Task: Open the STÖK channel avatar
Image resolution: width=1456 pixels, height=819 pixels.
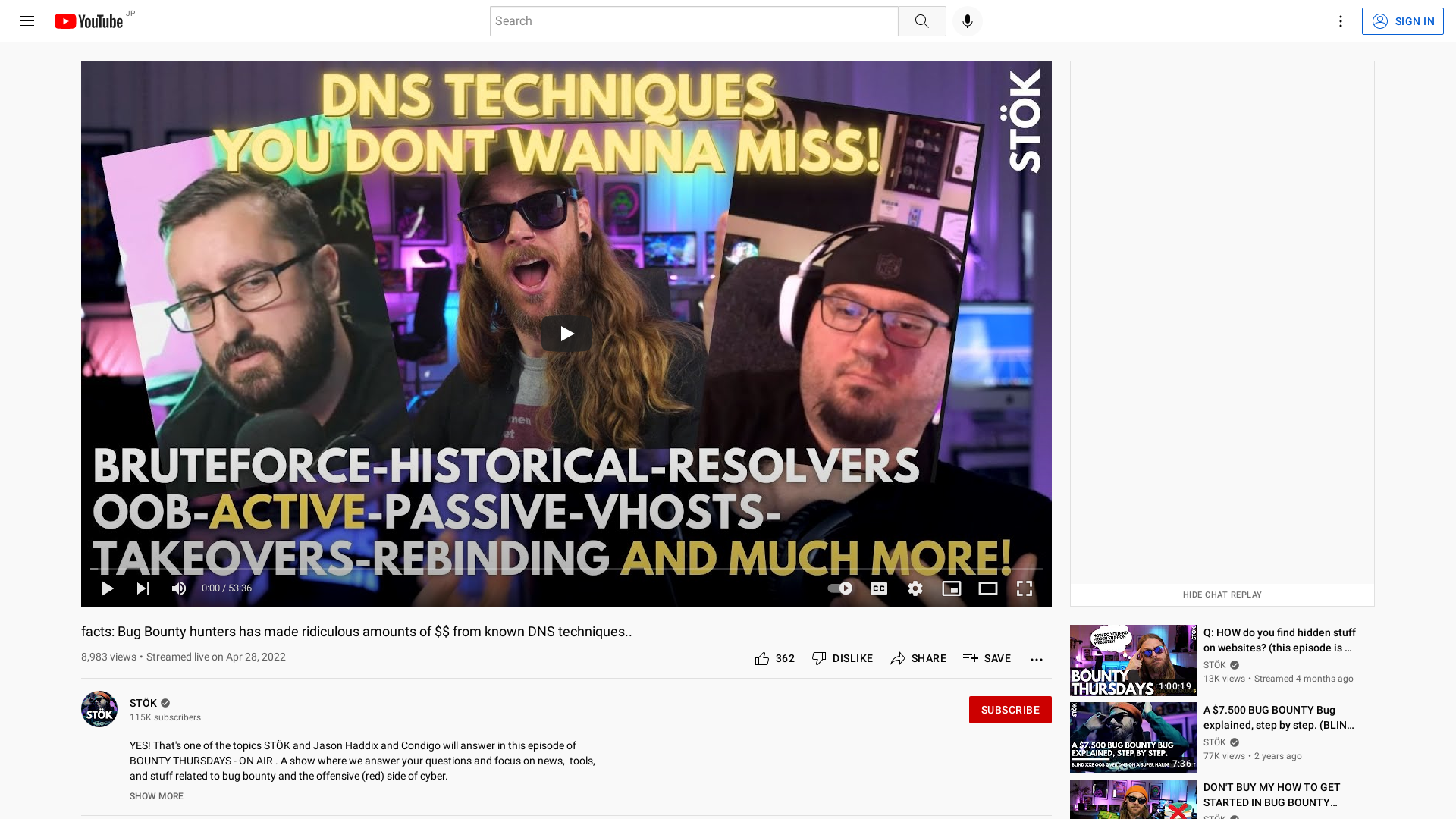Action: tap(99, 709)
